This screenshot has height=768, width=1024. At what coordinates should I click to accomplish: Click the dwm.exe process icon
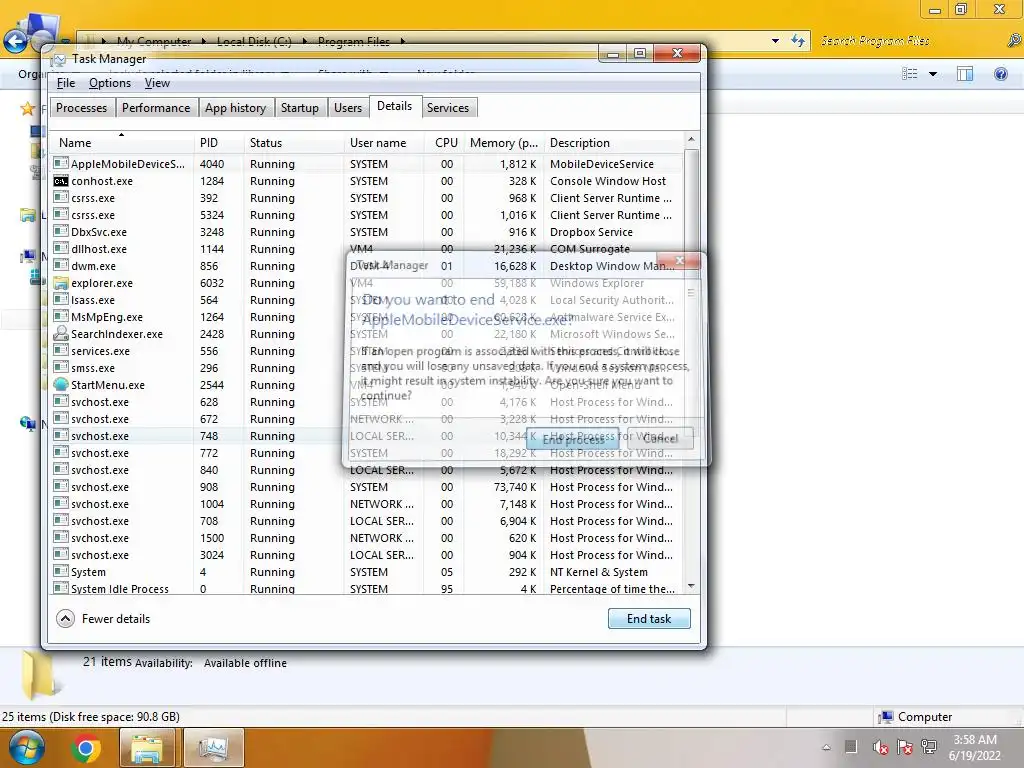tap(61, 265)
